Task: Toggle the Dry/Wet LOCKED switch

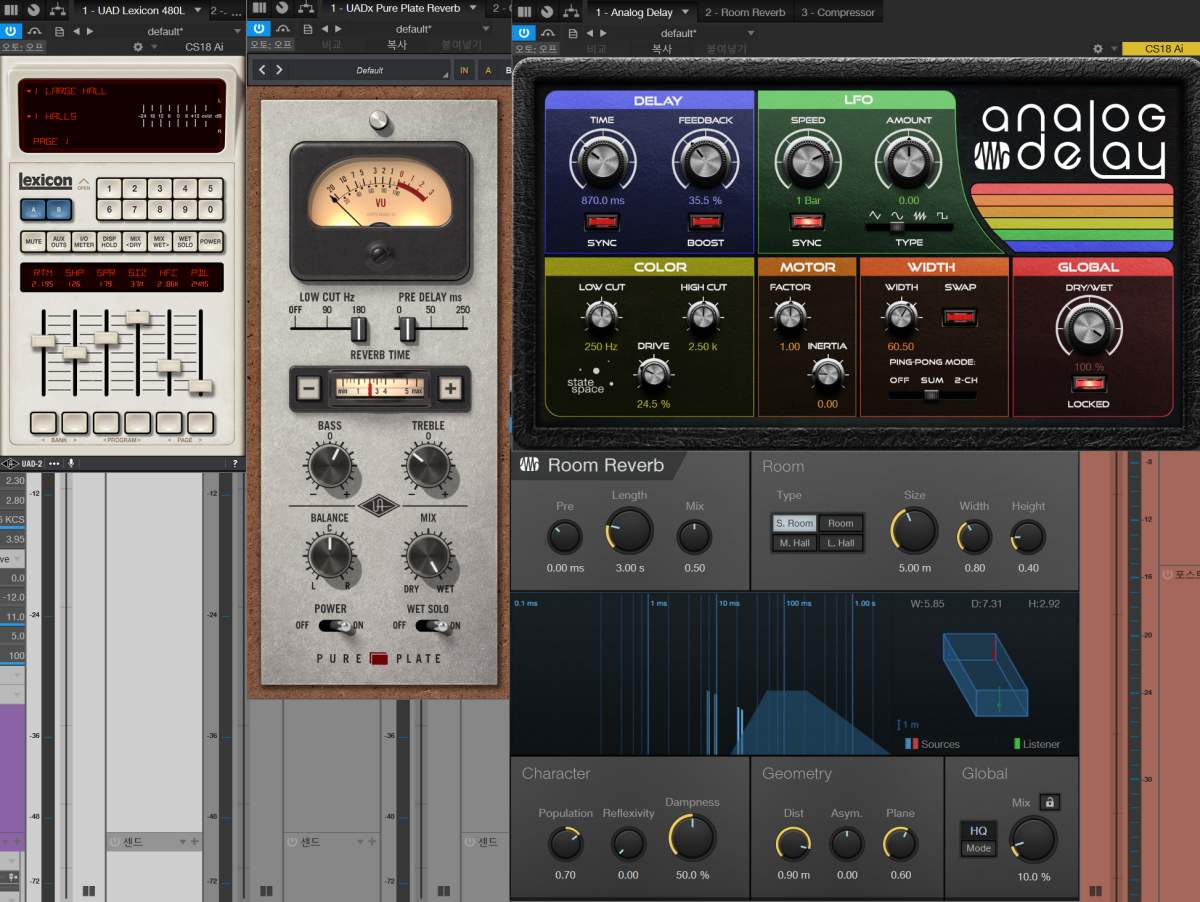Action: pyautogui.click(x=1087, y=383)
